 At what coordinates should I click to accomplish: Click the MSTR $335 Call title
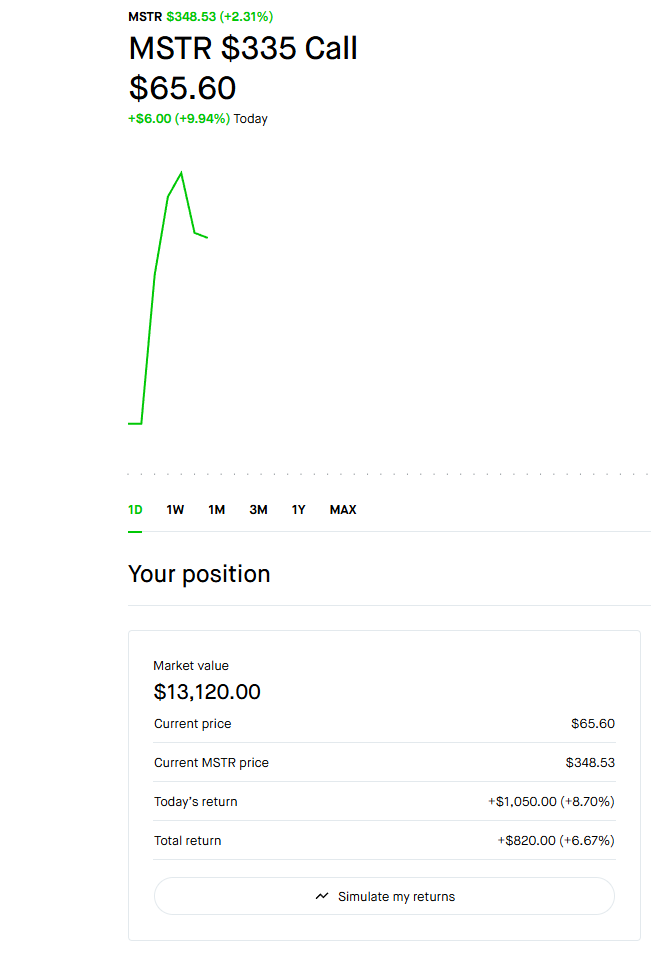[242, 48]
